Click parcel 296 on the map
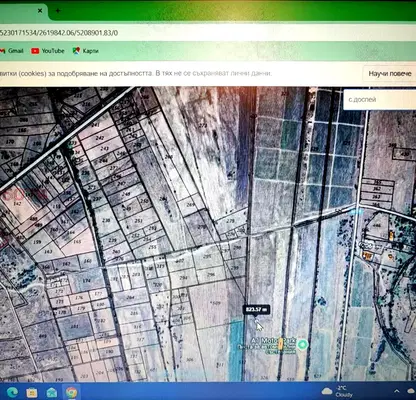 (211, 275)
